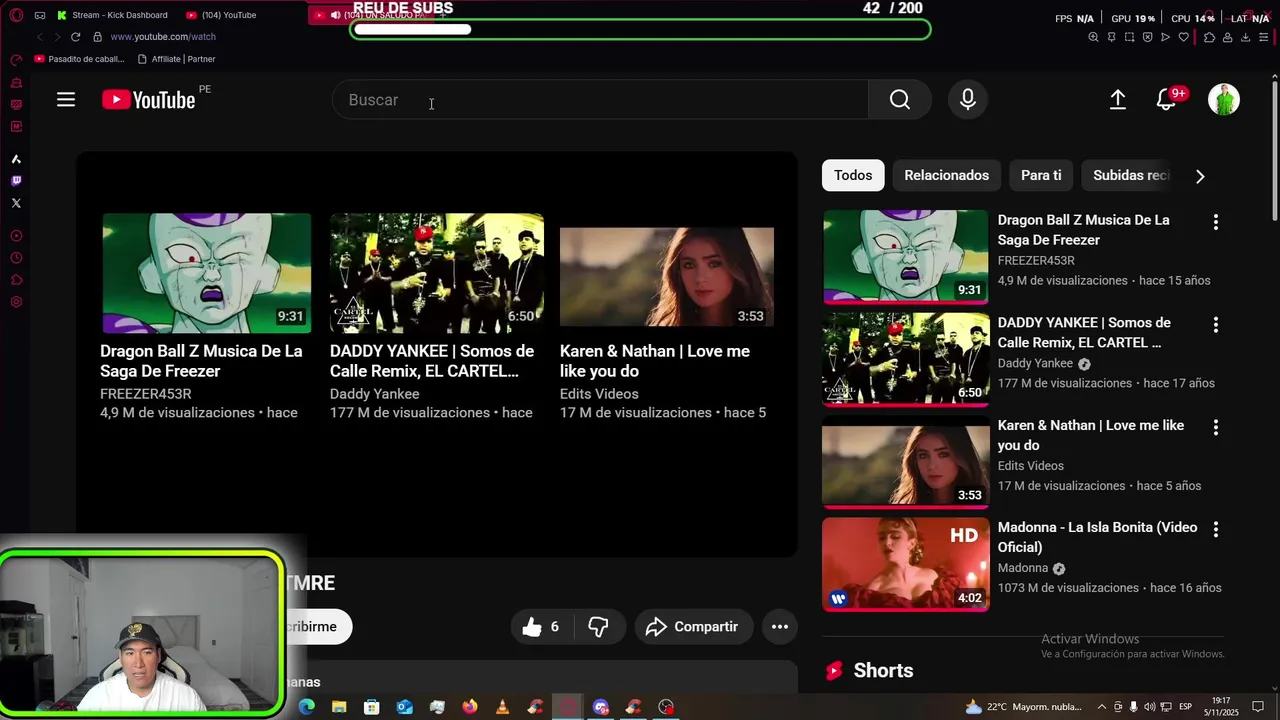Switch to Stream - Kick Dashboard tab

click(111, 15)
